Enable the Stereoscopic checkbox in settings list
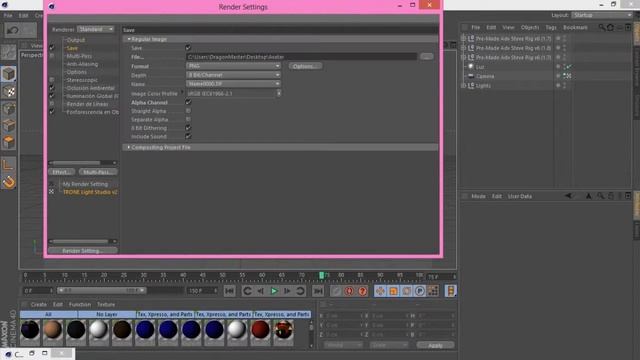The width and height of the screenshot is (640, 360). tap(52, 80)
